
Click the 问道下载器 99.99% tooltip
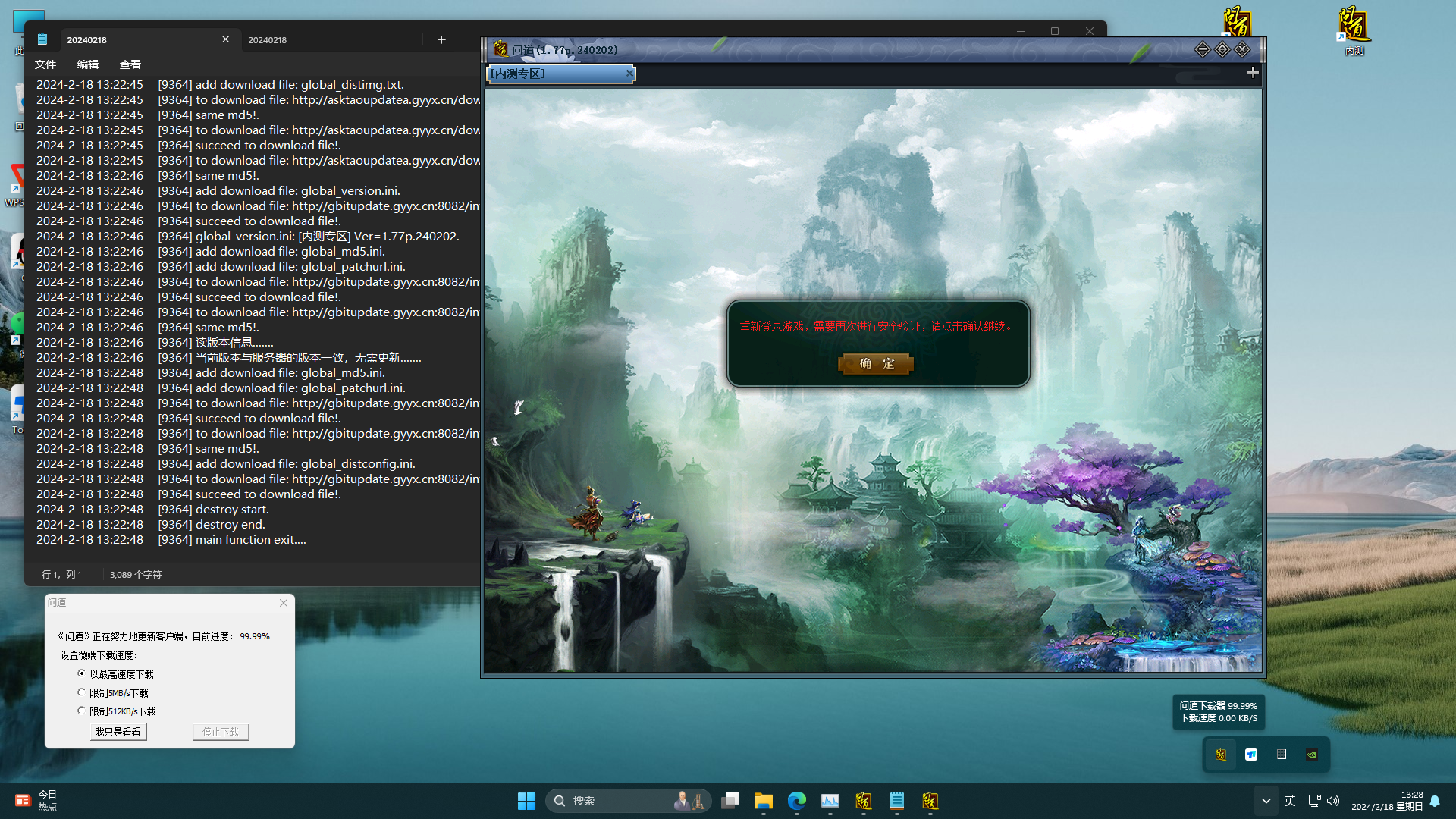pos(1218,712)
